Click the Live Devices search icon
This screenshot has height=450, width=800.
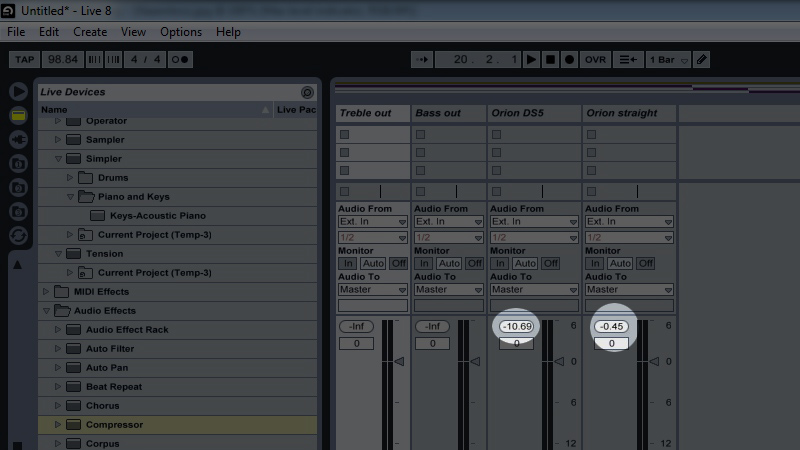click(307, 92)
